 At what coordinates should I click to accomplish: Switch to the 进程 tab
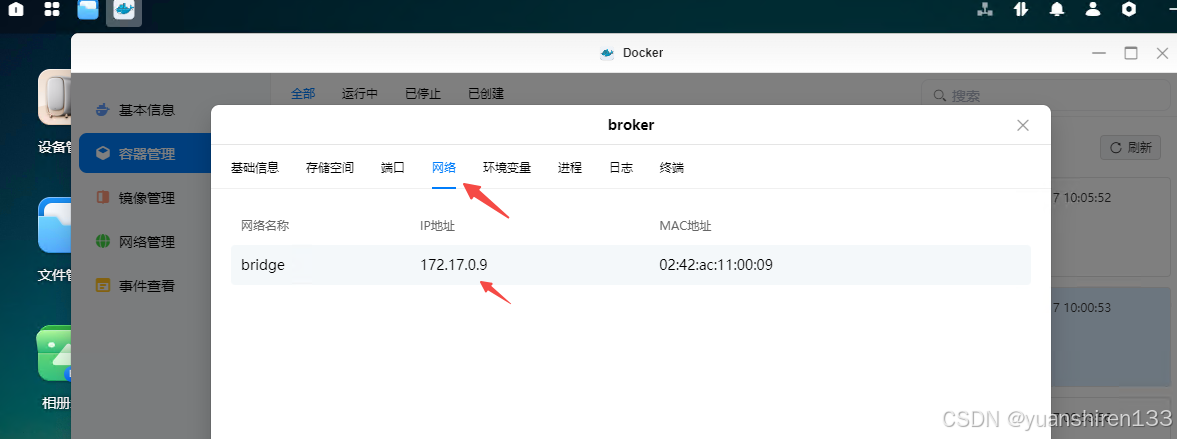[x=570, y=167]
